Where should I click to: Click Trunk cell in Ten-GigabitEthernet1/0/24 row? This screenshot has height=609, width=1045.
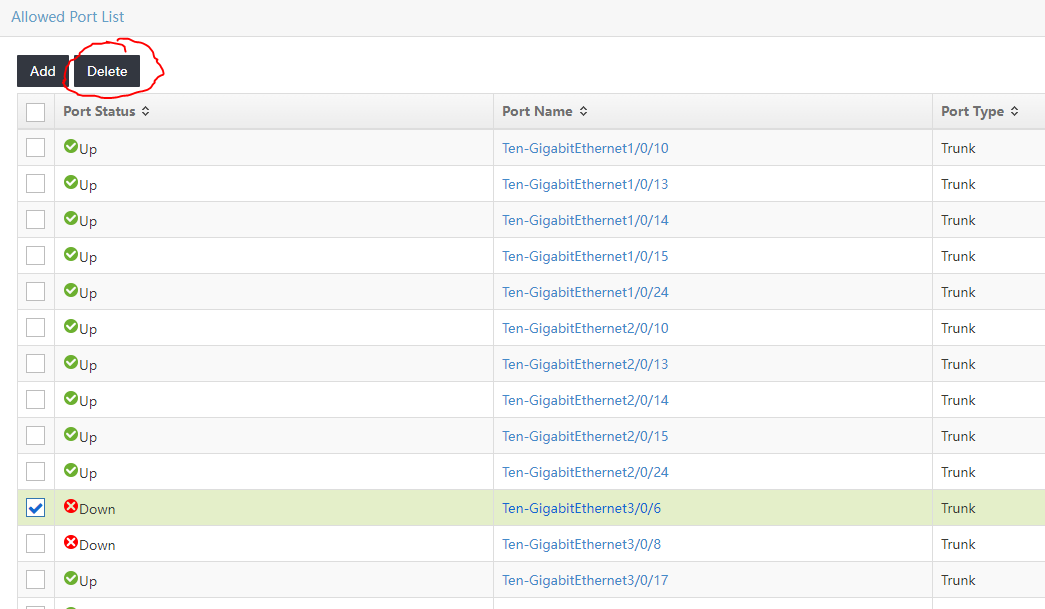click(958, 292)
